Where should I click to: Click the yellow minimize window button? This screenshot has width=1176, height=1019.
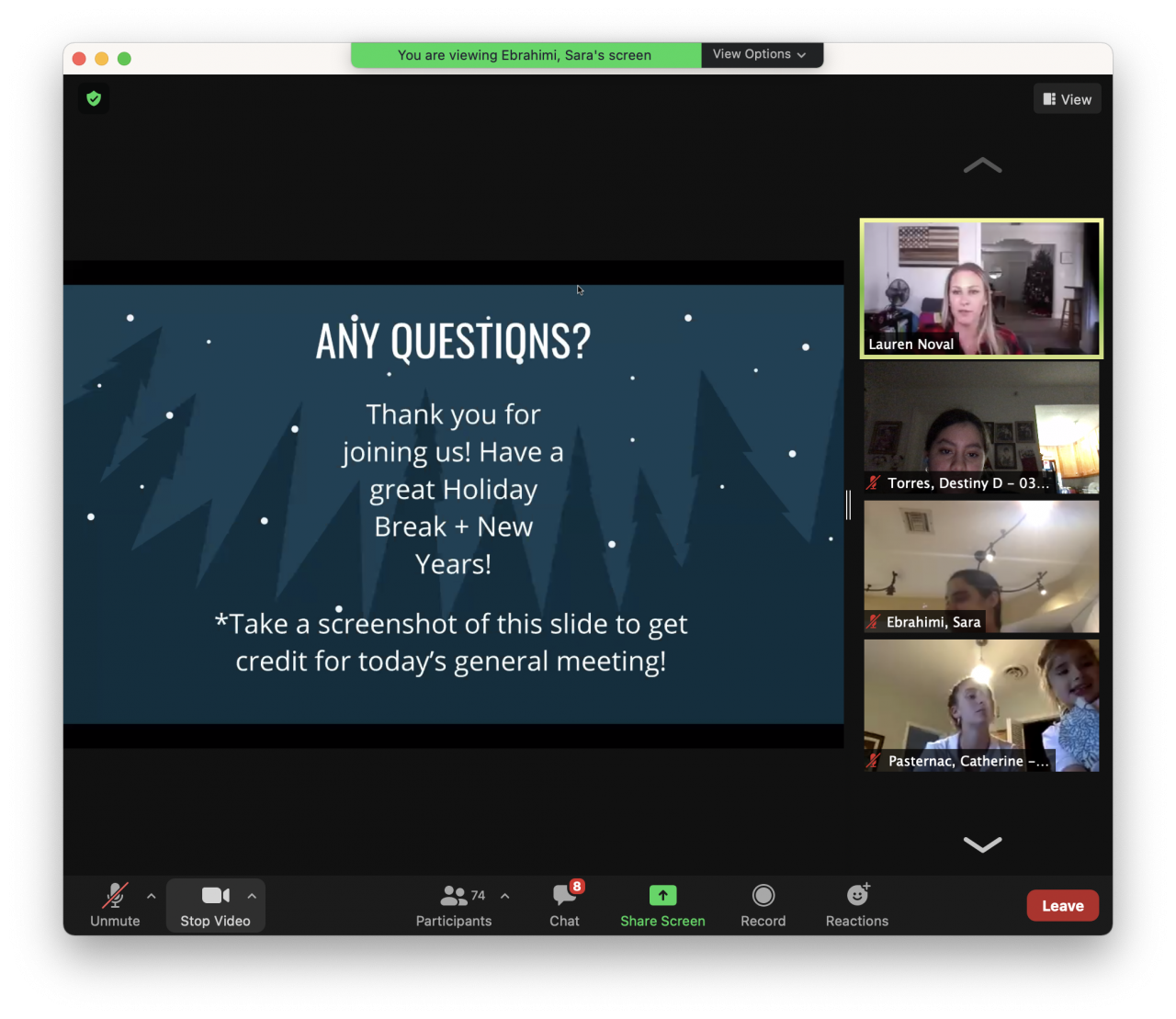(102, 59)
